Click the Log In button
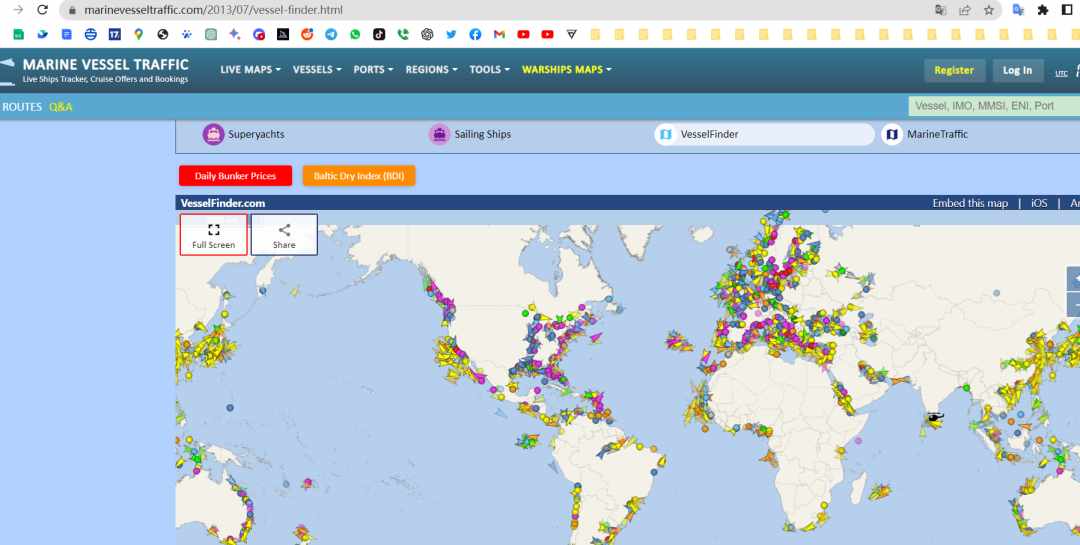The width and height of the screenshot is (1080, 545). tap(1017, 70)
